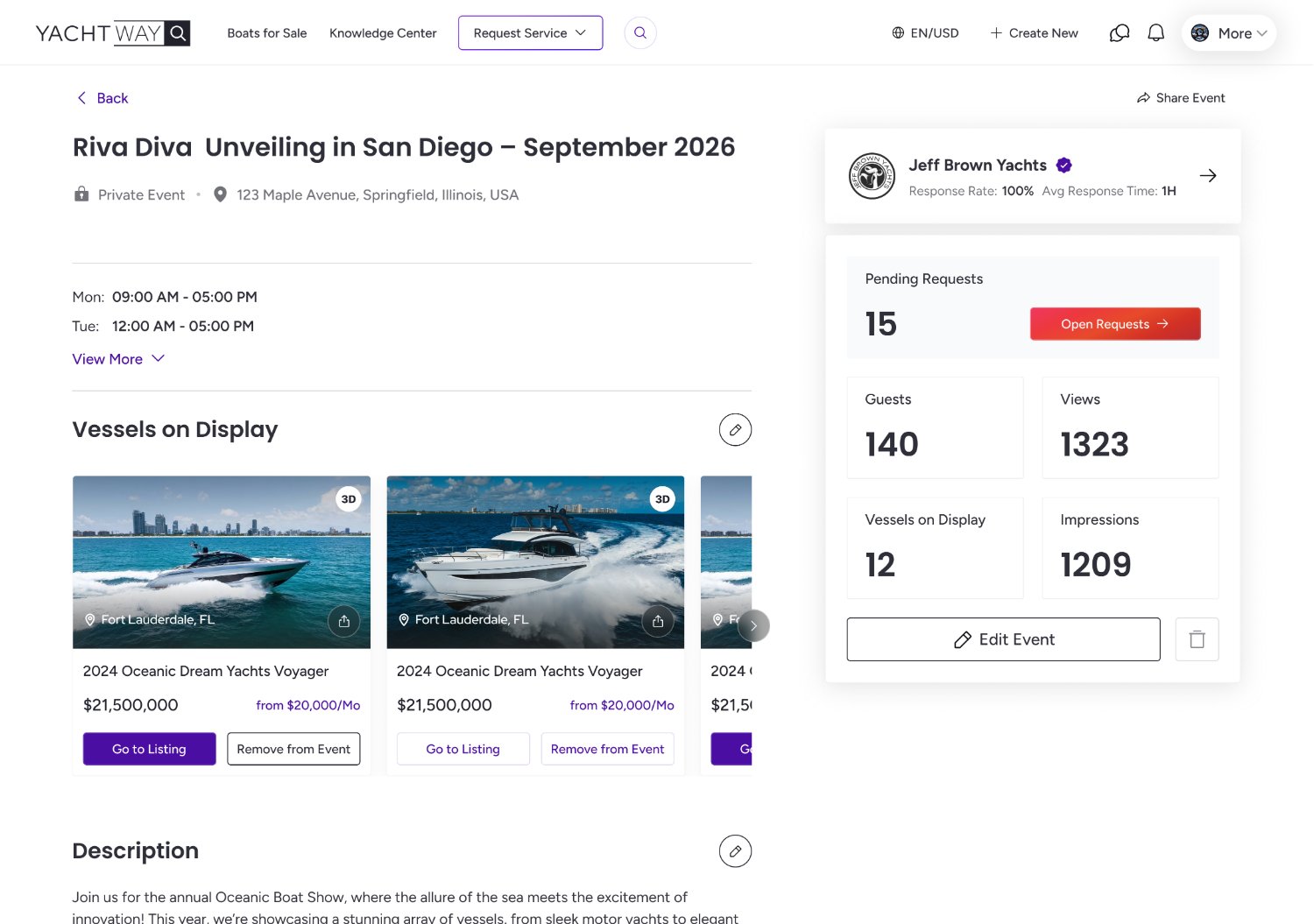
Task: Click 3D badge on first vessel
Action: 349,499
